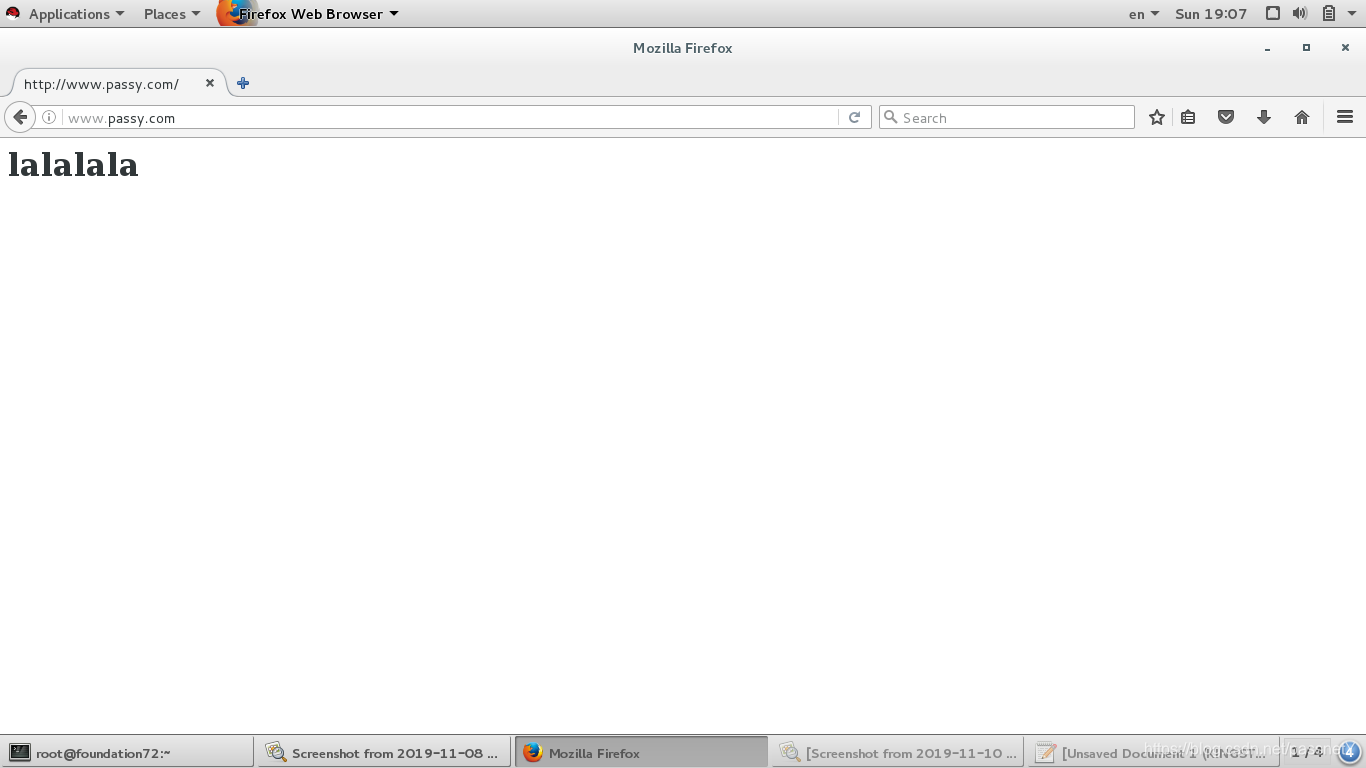
Task: Focus the URL address bar
Action: 450,117
